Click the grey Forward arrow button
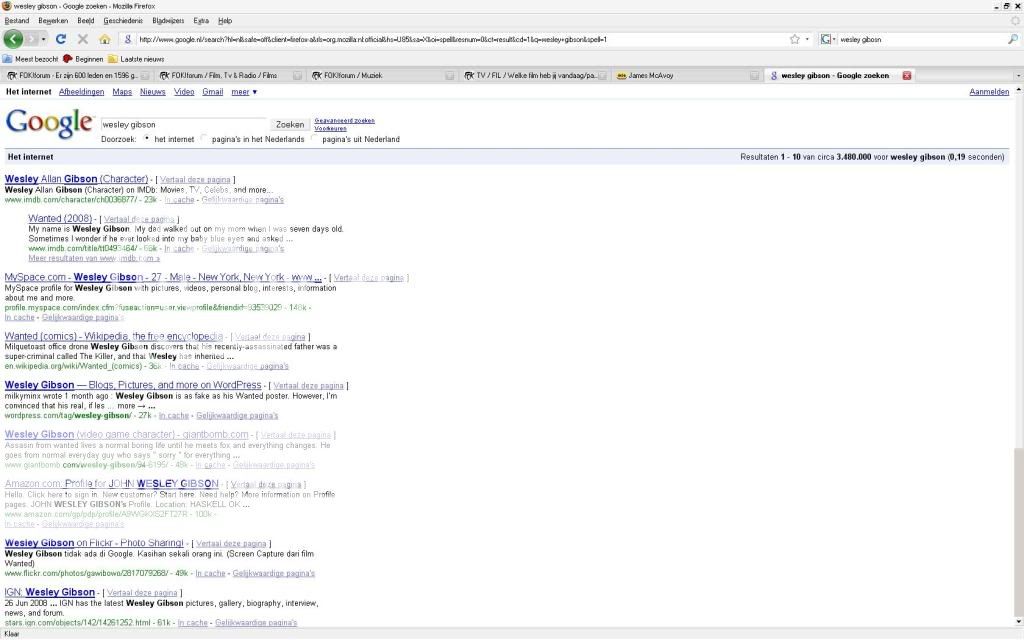The height and width of the screenshot is (640, 1024). tap(31, 39)
